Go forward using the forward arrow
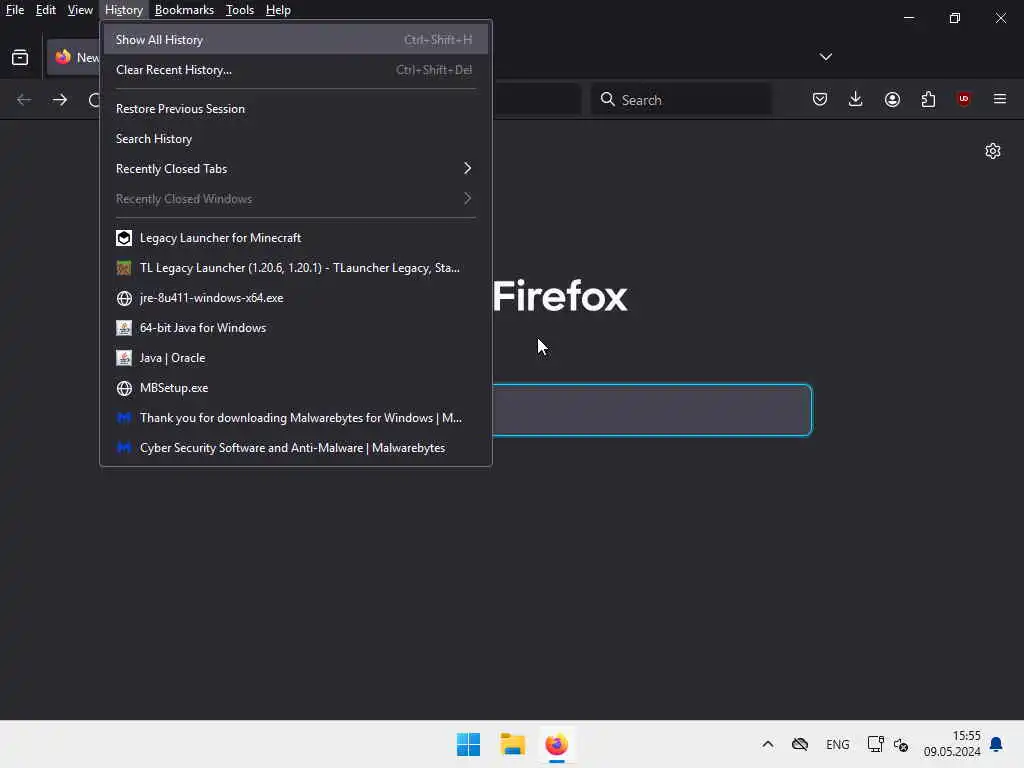Viewport: 1024px width, 768px height. [59, 99]
